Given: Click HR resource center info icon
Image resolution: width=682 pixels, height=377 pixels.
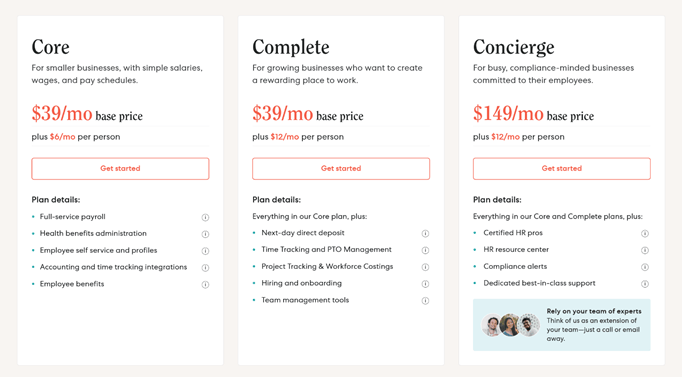Looking at the screenshot, I should [x=645, y=250].
